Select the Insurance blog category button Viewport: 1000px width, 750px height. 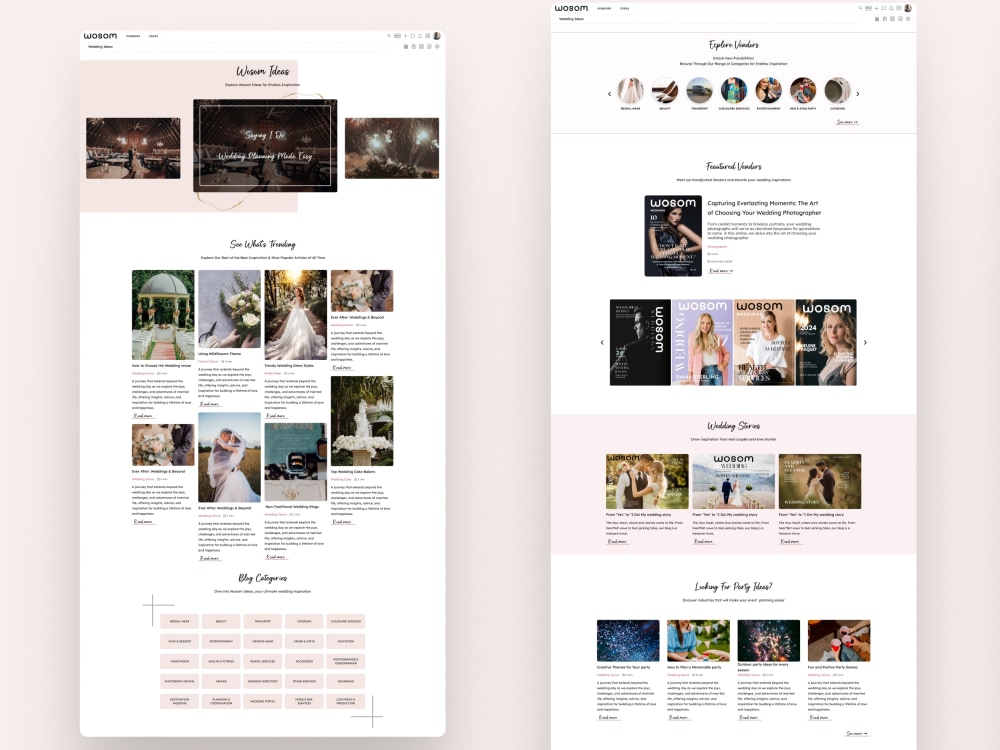346,681
